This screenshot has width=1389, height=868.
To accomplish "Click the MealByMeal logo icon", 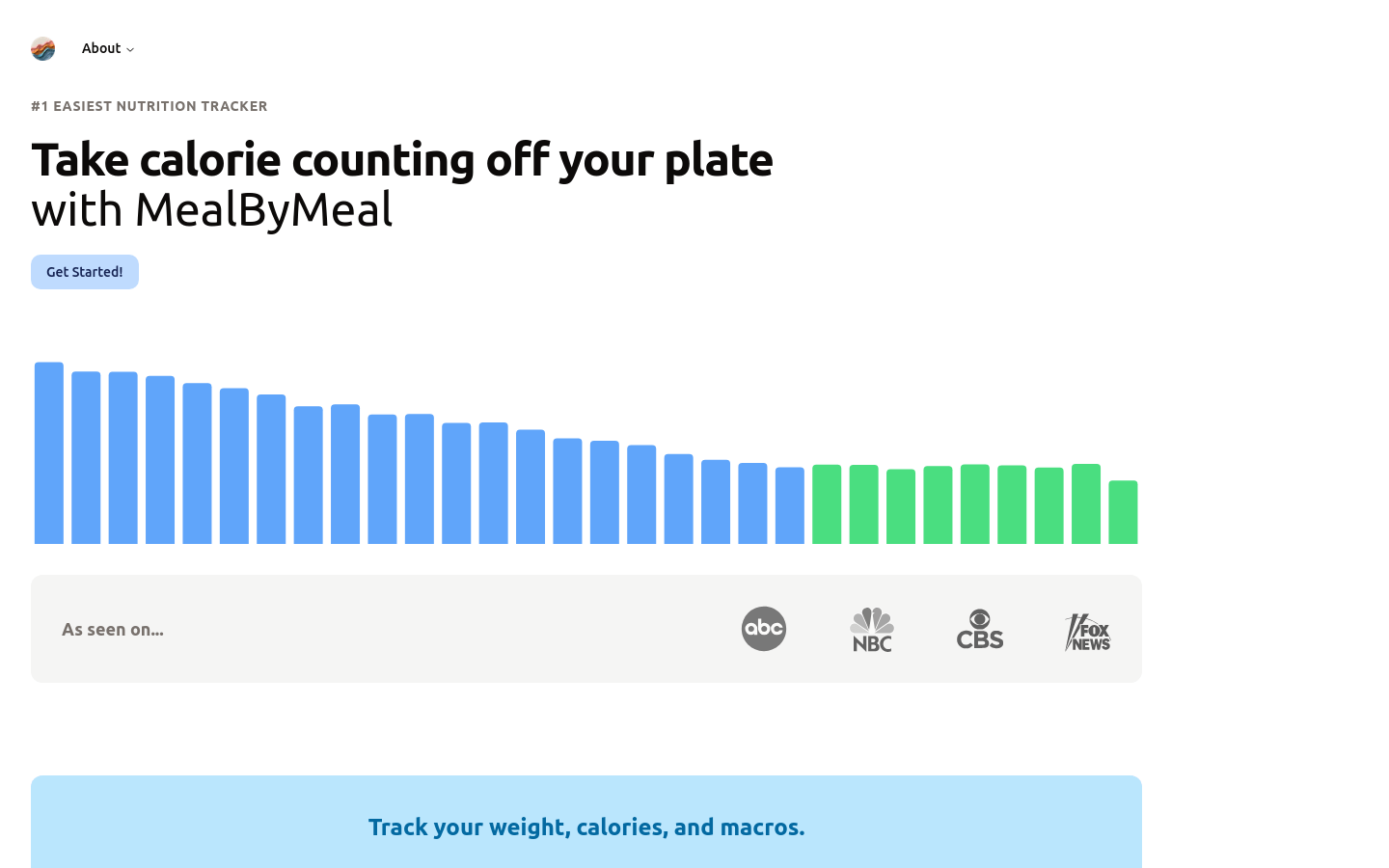I will (43, 48).
